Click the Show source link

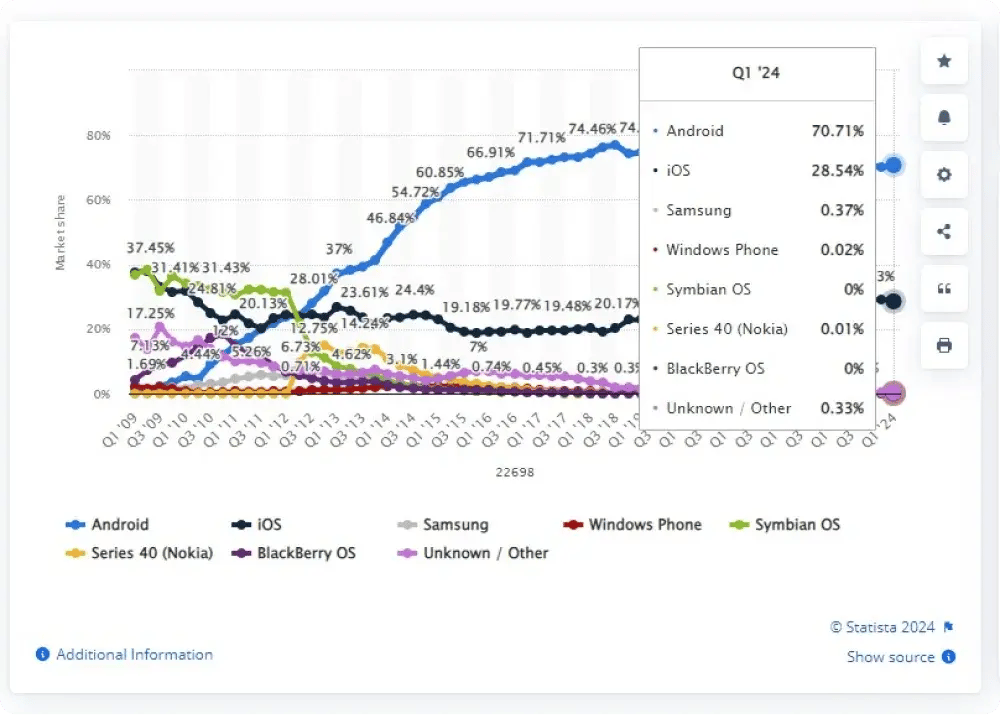[890, 657]
